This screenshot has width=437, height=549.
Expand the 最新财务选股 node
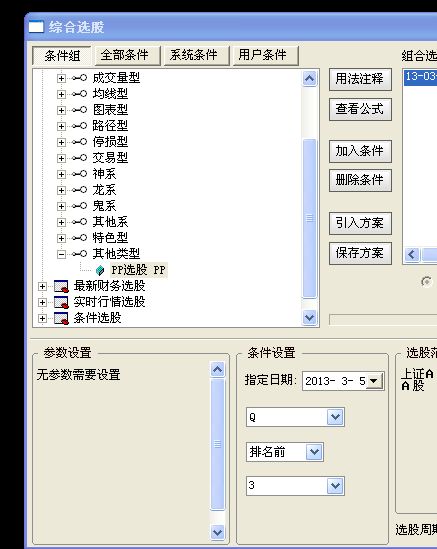tap(42, 286)
